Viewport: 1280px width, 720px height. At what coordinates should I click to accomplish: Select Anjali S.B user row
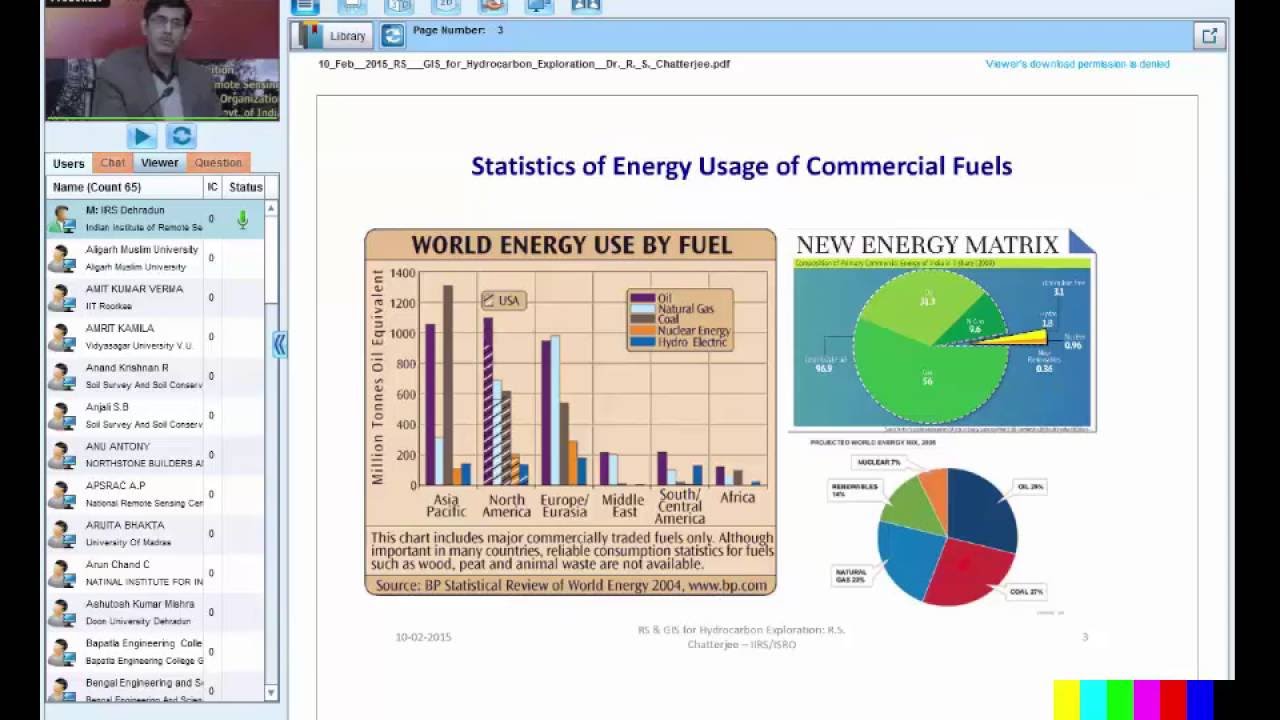[x=155, y=415]
